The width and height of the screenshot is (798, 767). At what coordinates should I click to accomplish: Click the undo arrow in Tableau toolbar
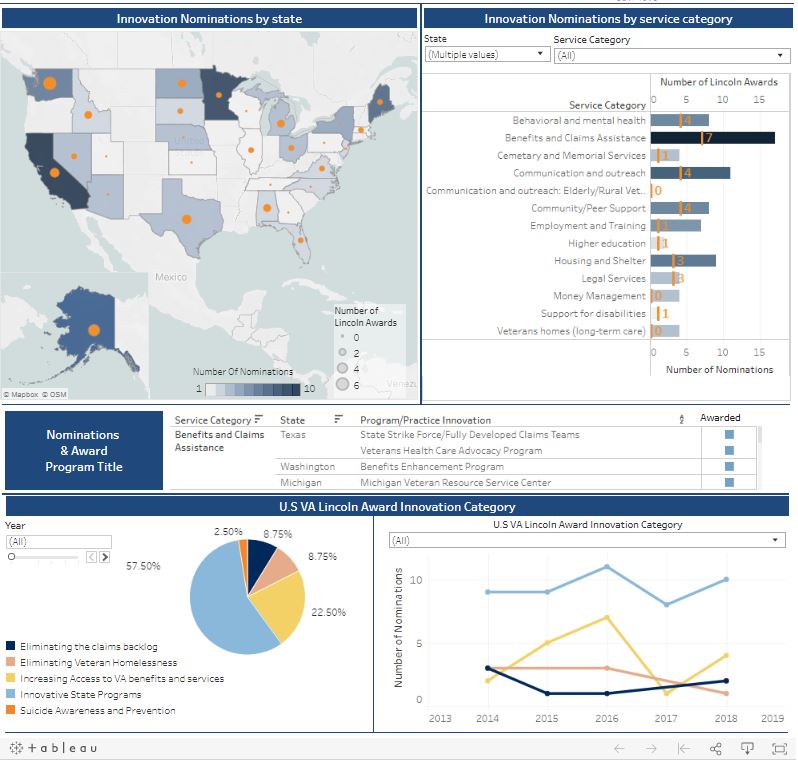click(x=619, y=748)
